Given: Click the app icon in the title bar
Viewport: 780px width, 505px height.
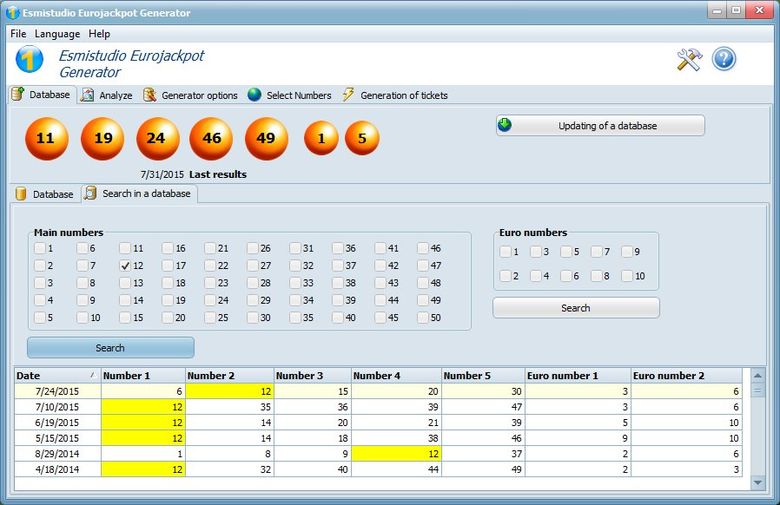Looking at the screenshot, I should coord(13,12).
